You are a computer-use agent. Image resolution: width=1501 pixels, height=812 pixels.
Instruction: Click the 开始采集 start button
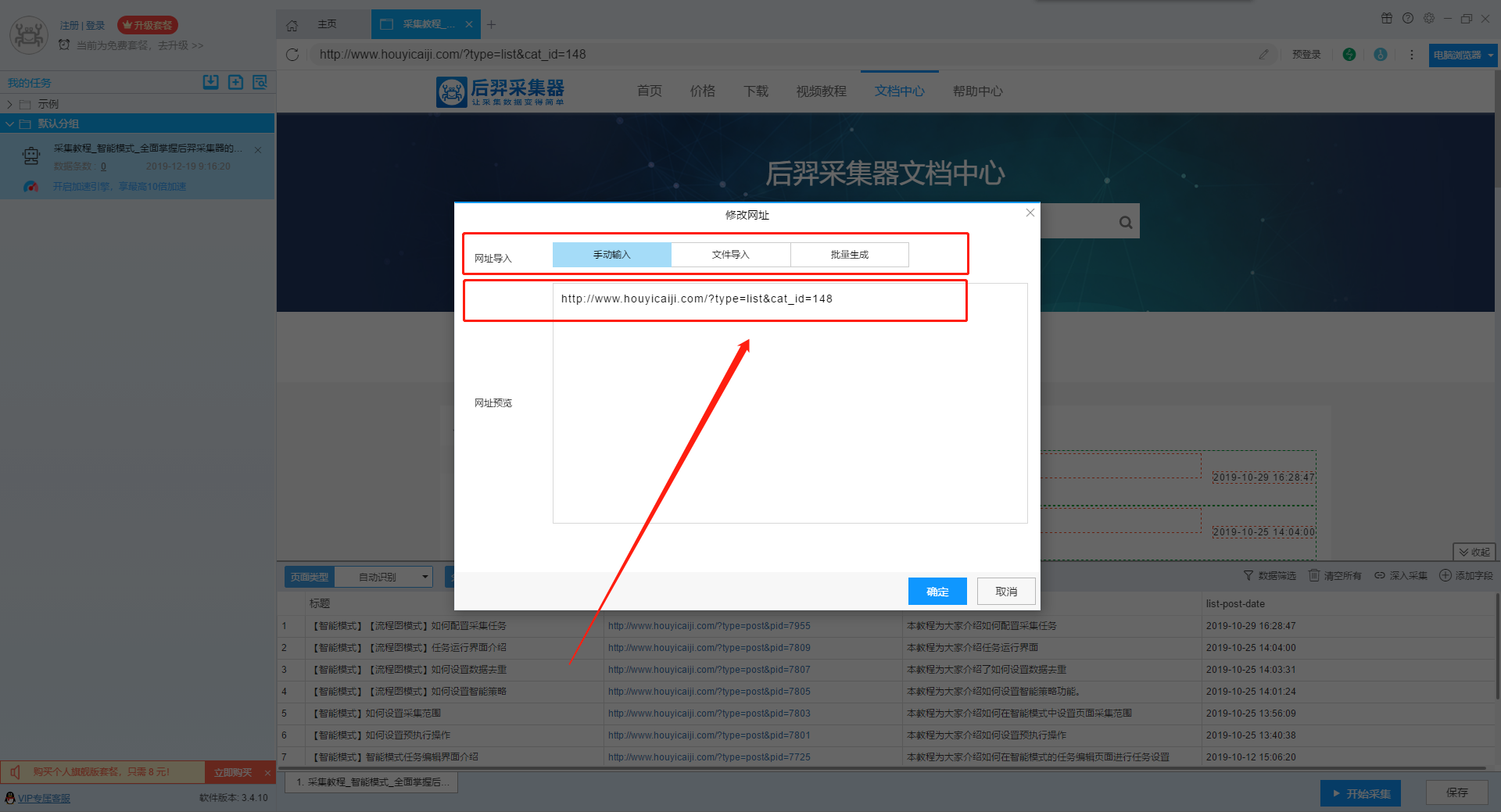[x=1360, y=793]
